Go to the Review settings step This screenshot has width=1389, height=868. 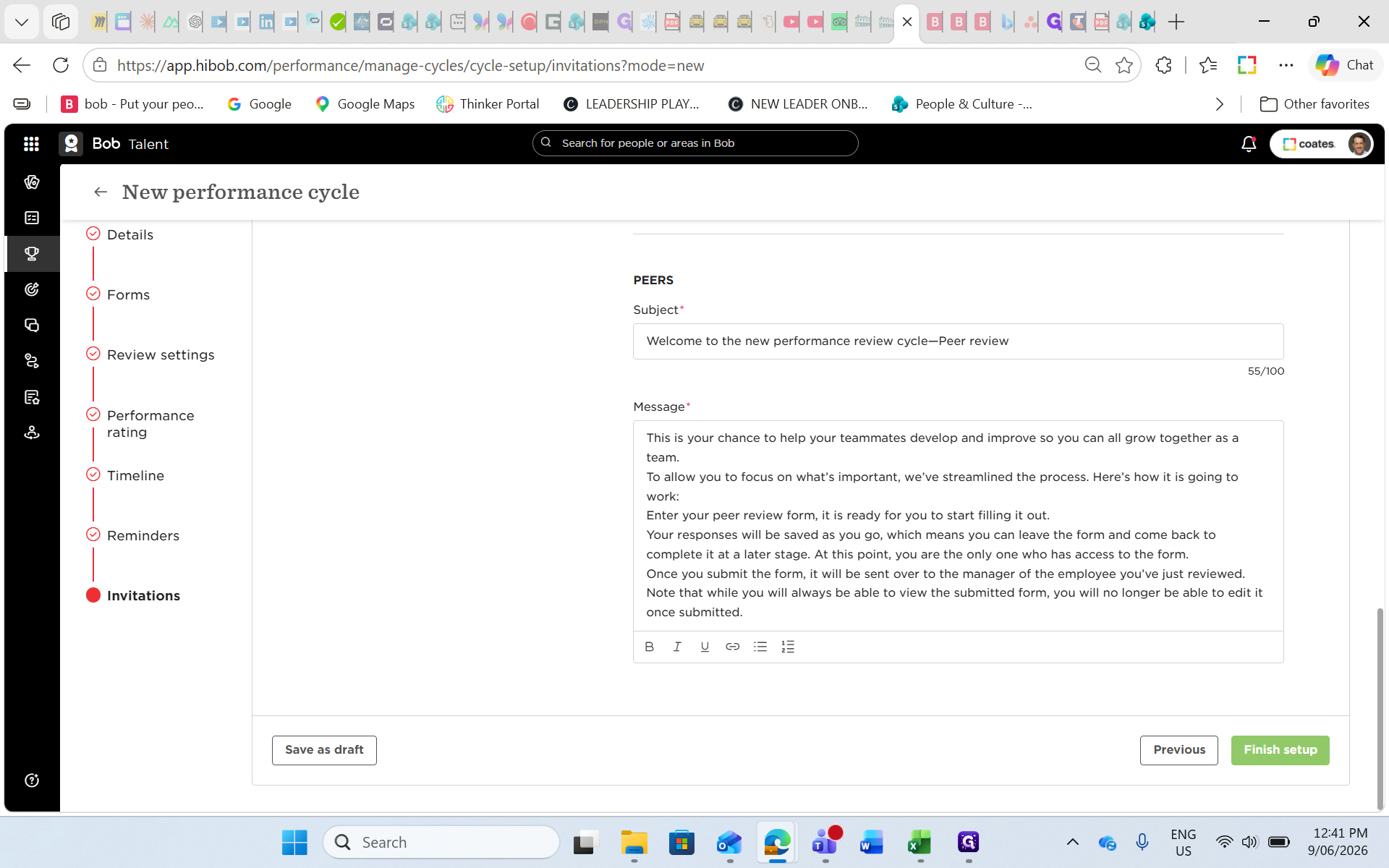pos(161,354)
